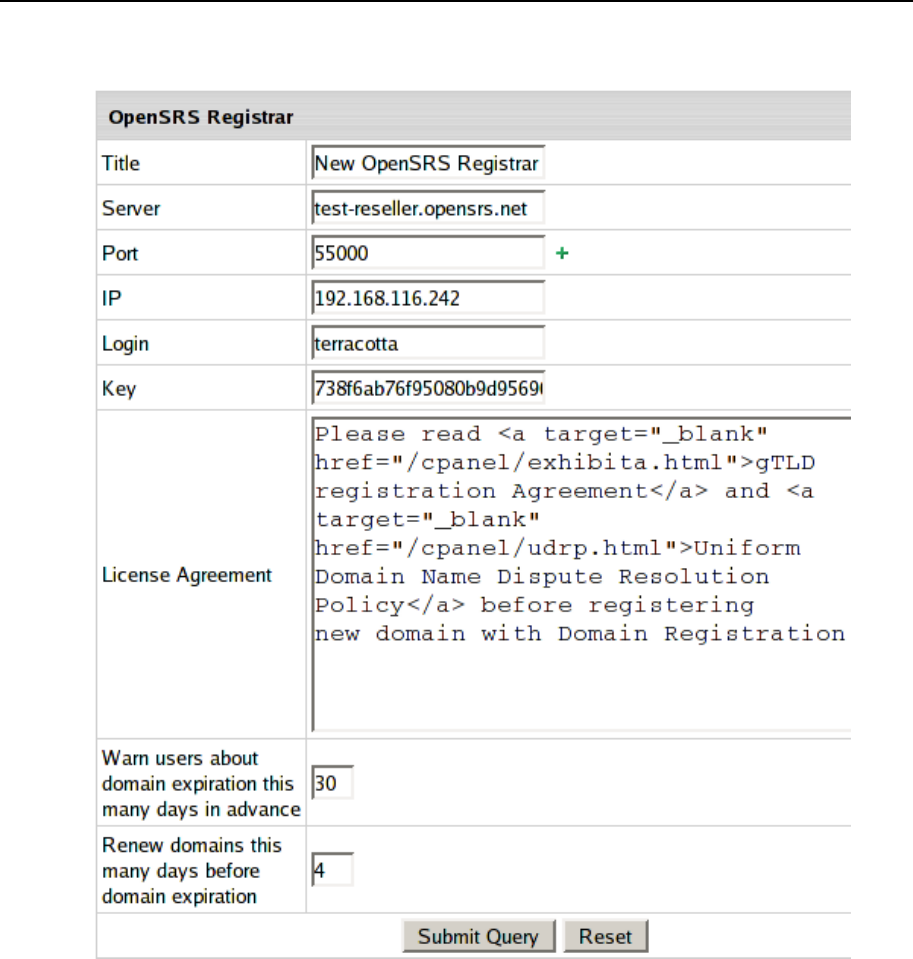Click the green plus icon beside Port
The image size is (913, 959).
pos(562,254)
